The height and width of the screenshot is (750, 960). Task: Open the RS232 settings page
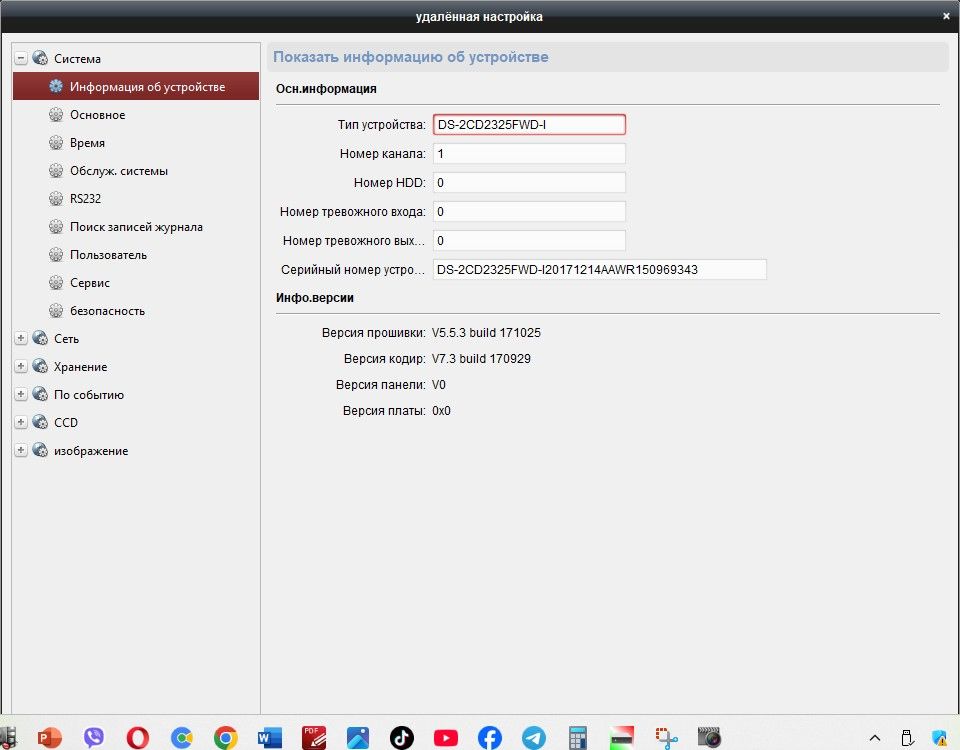click(x=85, y=198)
